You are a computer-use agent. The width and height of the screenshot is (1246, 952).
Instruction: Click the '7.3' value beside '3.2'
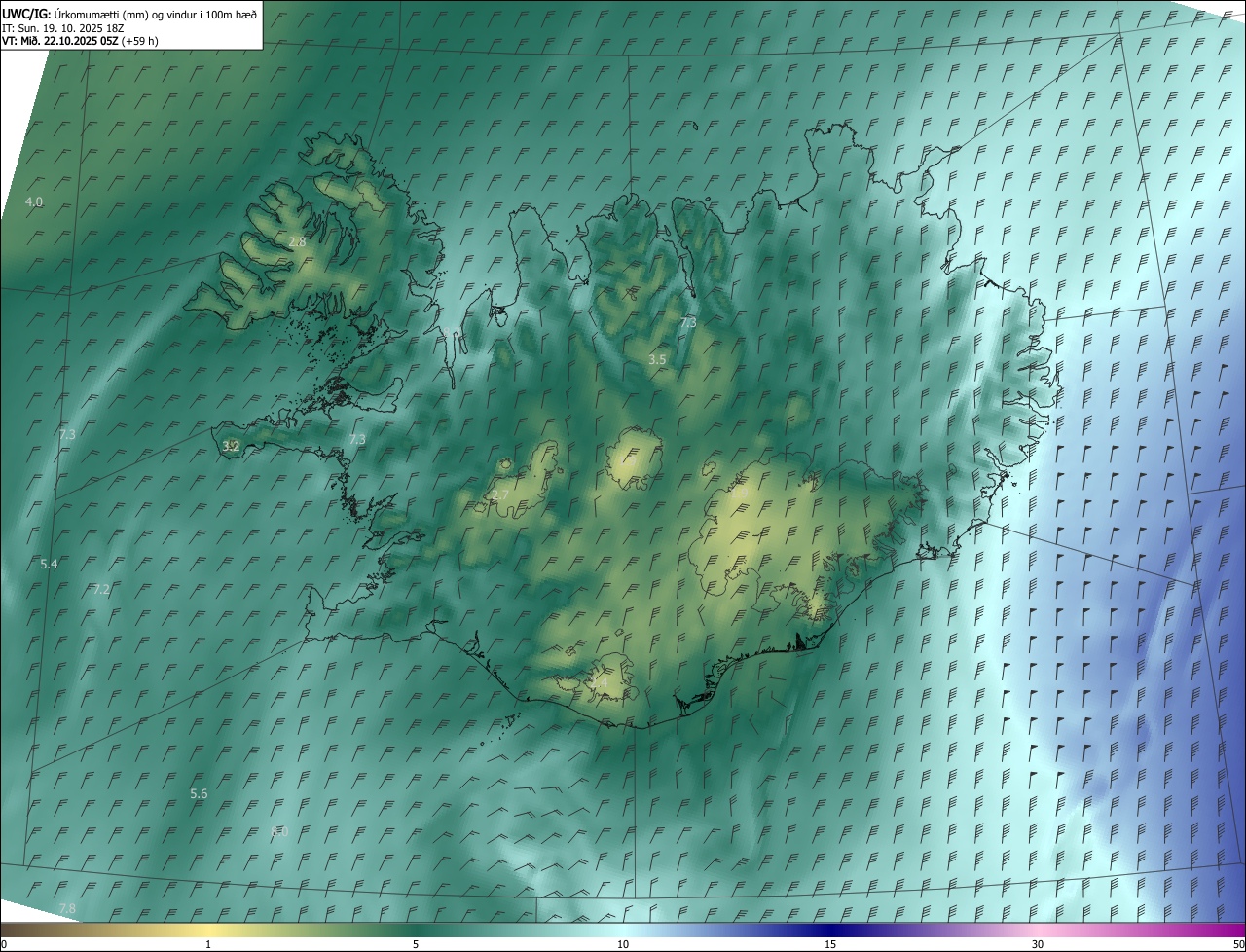point(357,439)
